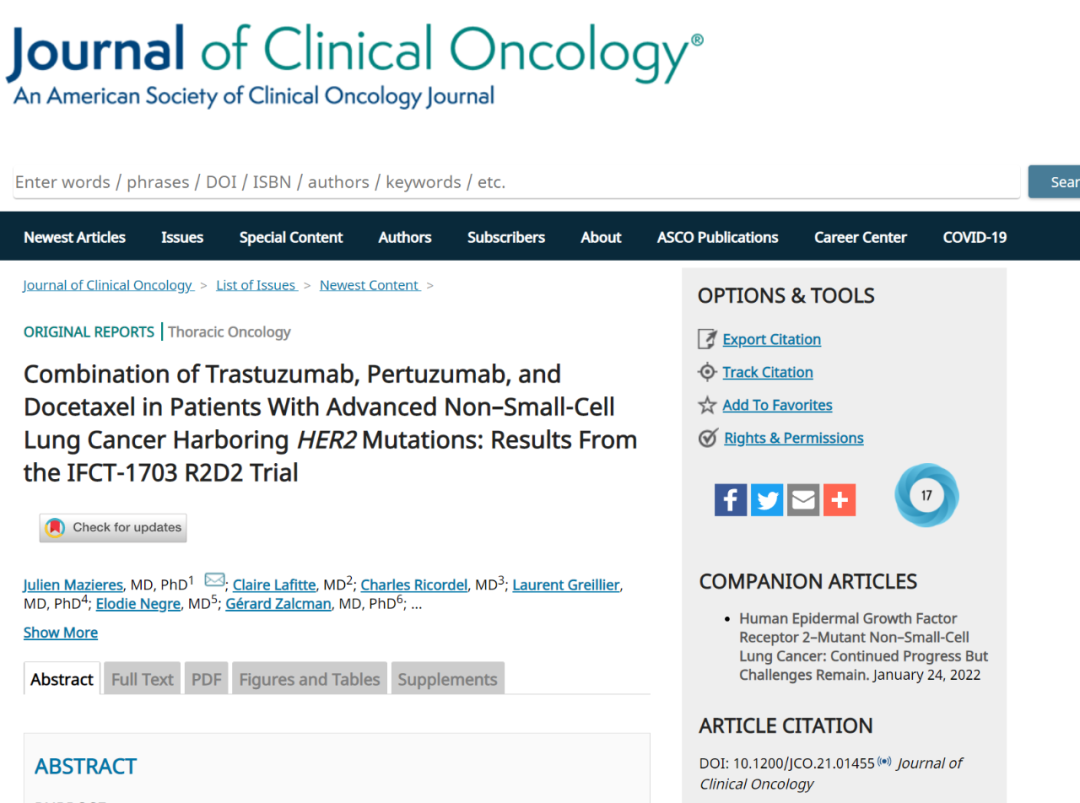Switch to the Figures and Tables tab
The width and height of the screenshot is (1080, 803).
(x=309, y=679)
